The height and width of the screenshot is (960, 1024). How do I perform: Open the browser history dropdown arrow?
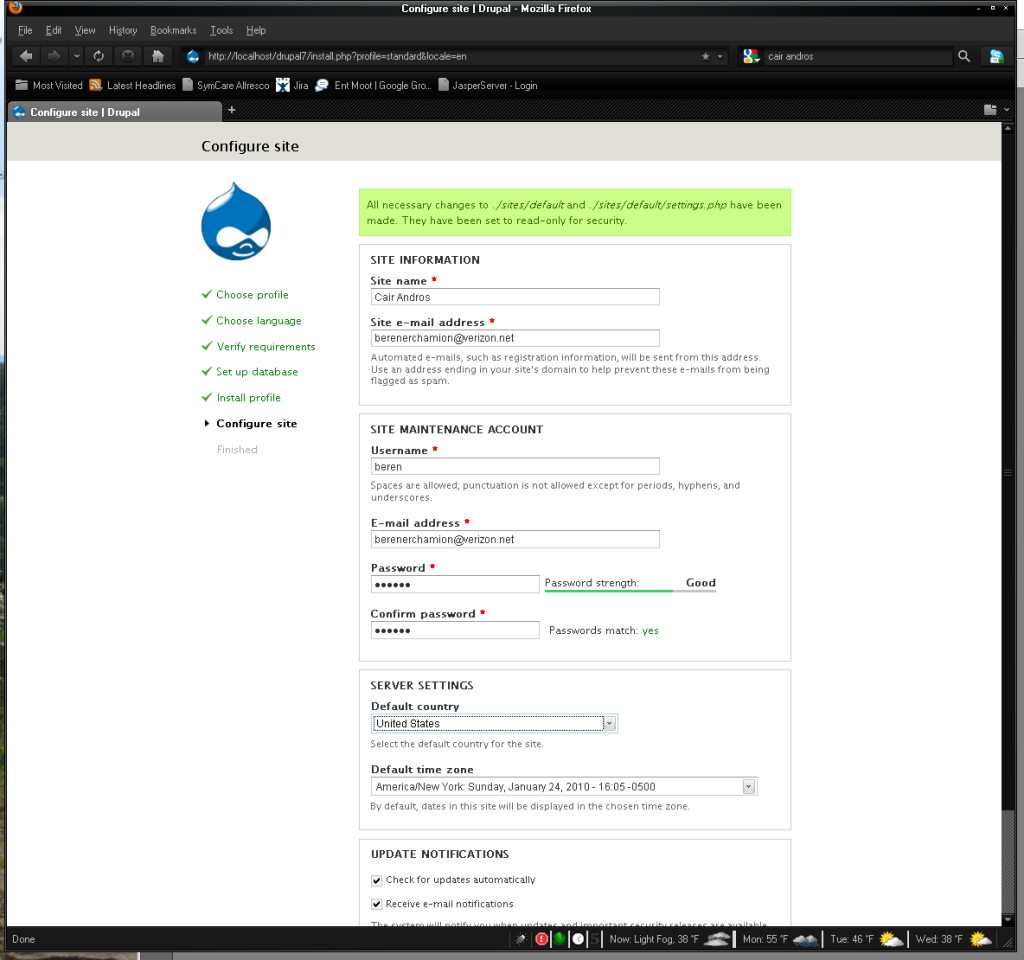tap(76, 56)
